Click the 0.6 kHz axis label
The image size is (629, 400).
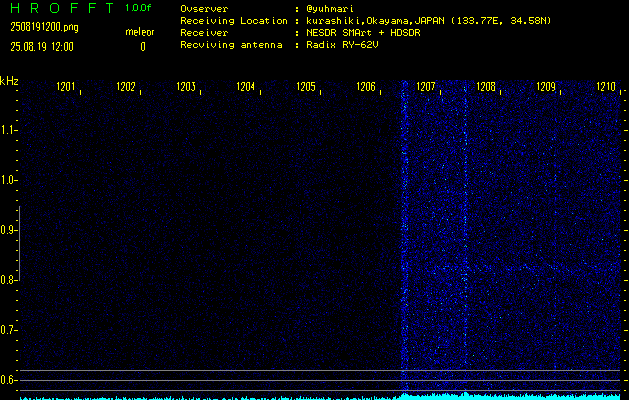8,380
